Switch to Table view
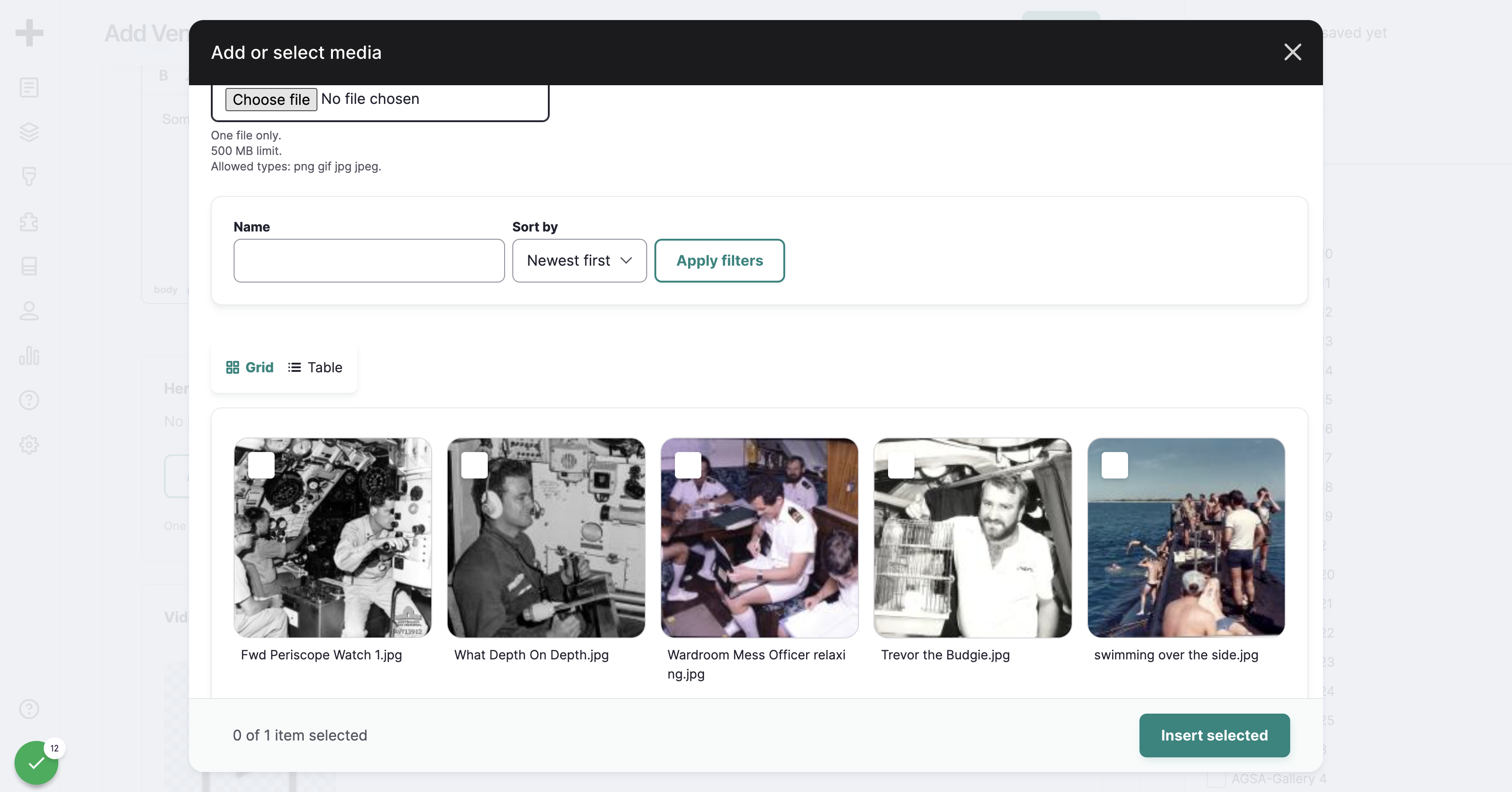Screen dimensions: 1512x792 [315, 368]
